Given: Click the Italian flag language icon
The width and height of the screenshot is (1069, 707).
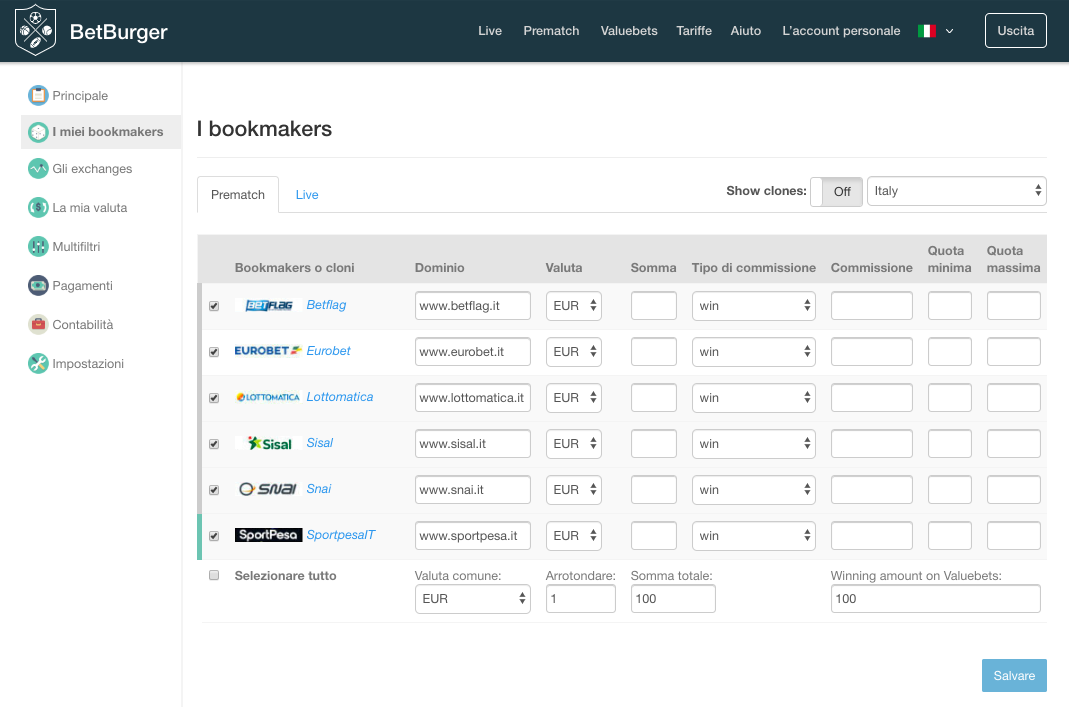Looking at the screenshot, I should 927,31.
